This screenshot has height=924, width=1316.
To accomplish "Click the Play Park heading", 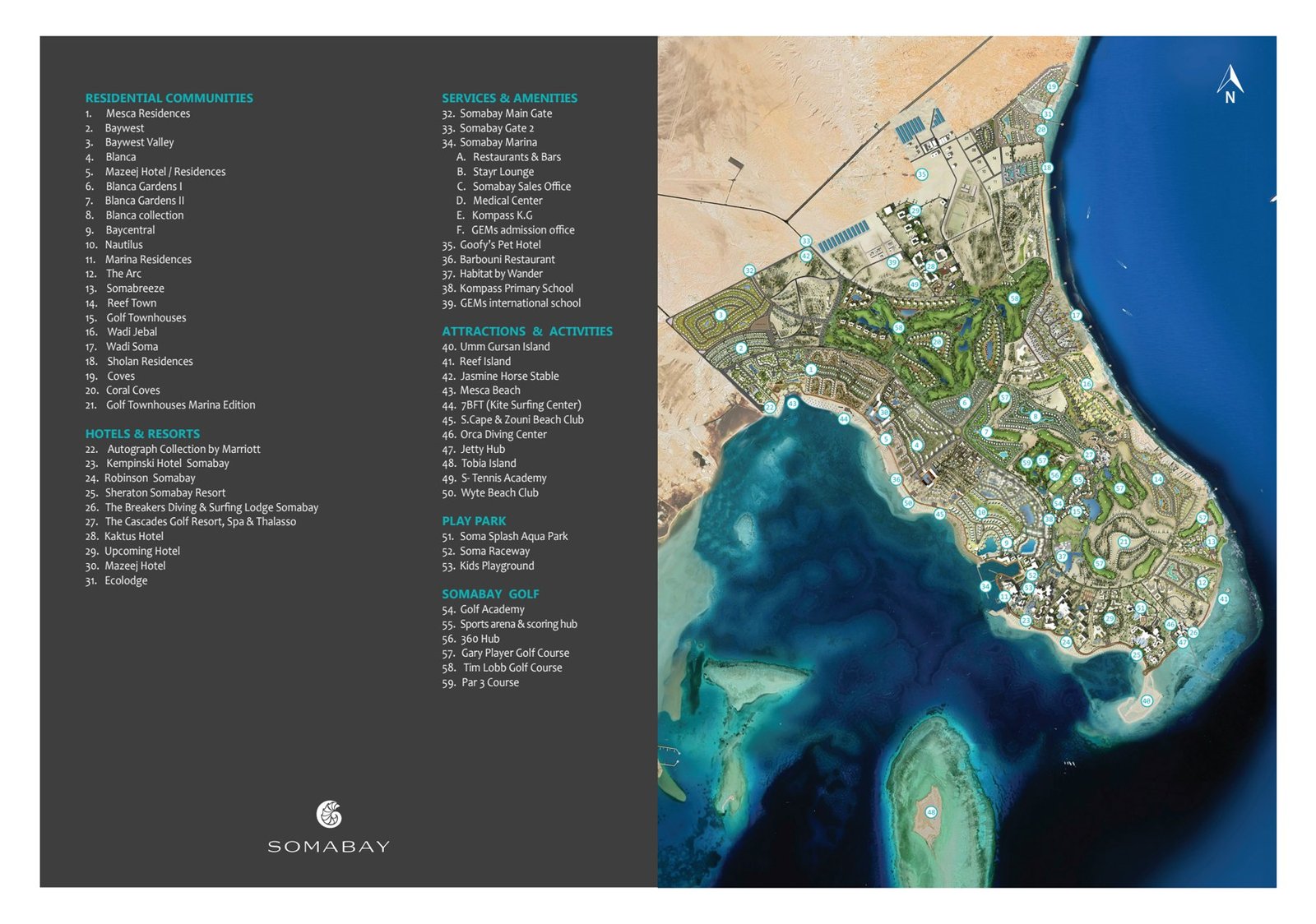I will (474, 521).
